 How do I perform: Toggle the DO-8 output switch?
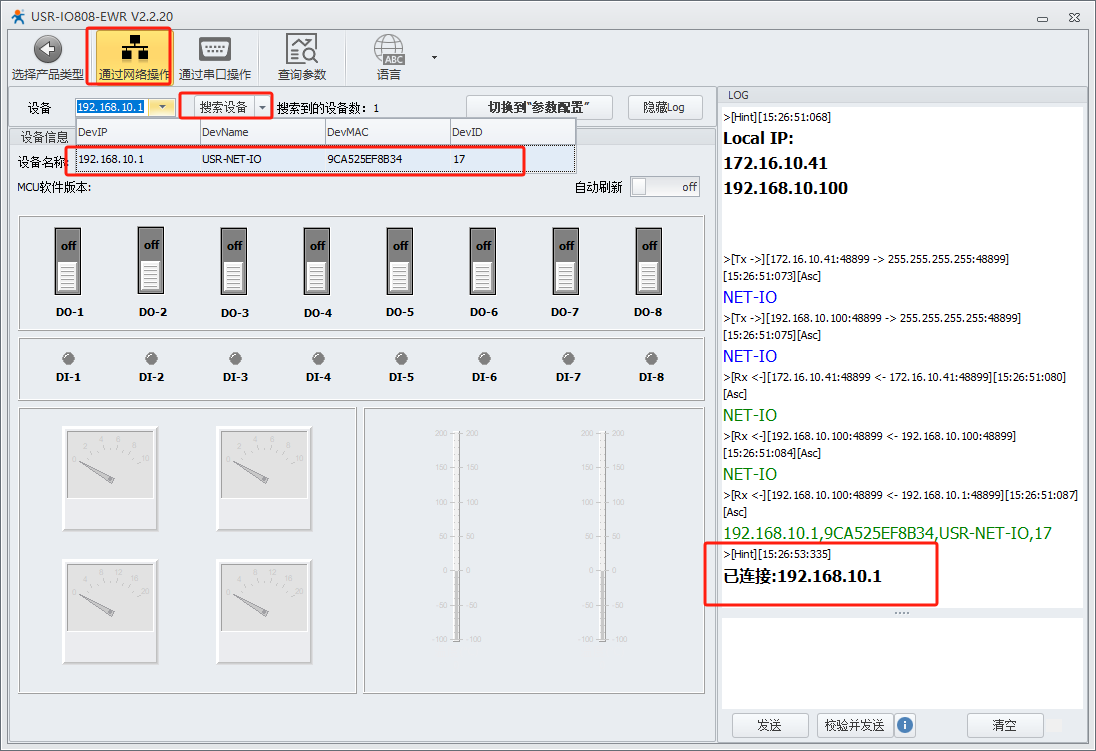pyautogui.click(x=649, y=261)
